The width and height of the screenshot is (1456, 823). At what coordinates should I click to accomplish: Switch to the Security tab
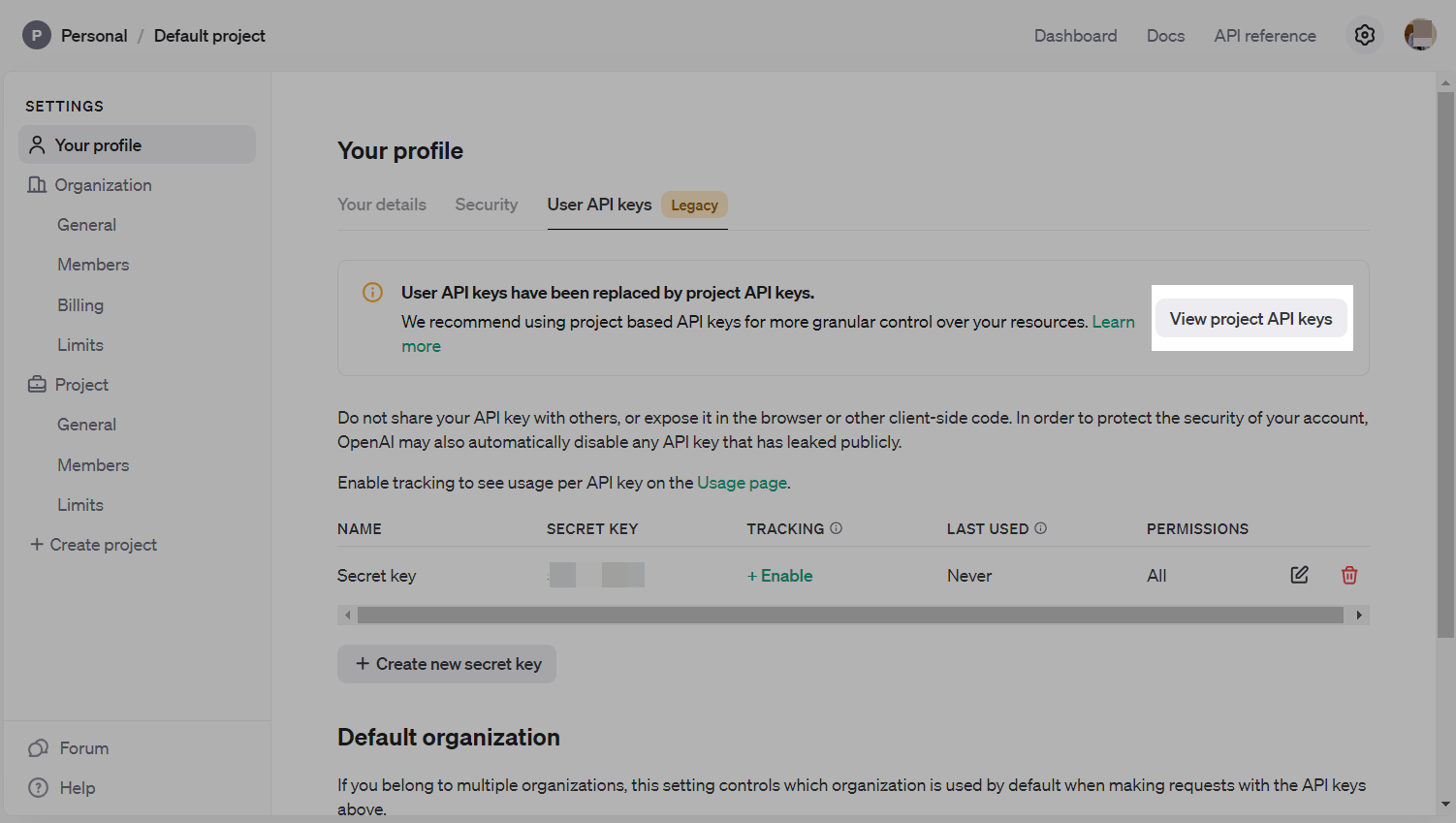(x=487, y=205)
